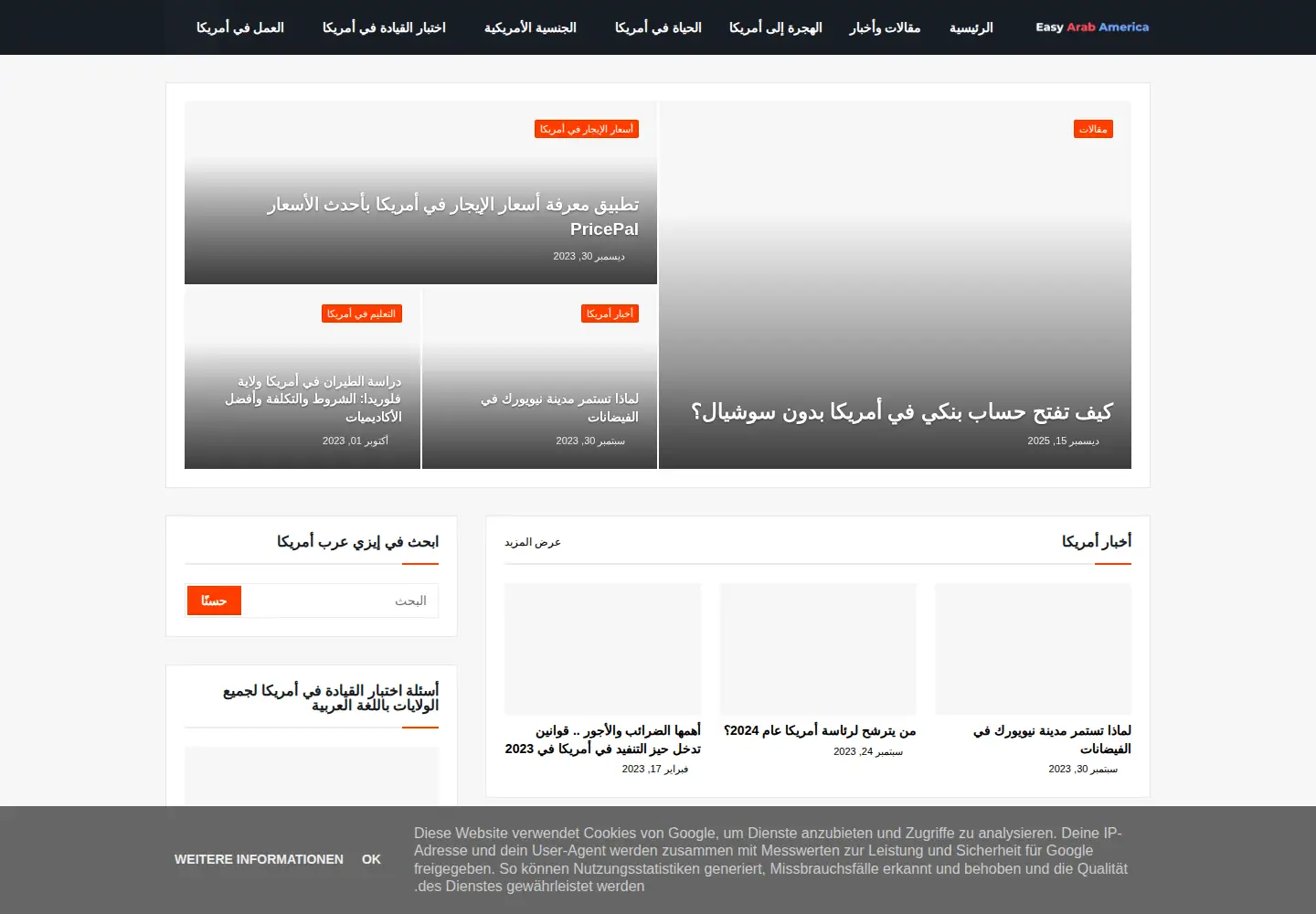The height and width of the screenshot is (914, 1316).
Task: Click date فبراير 17, 2023
Action: [x=655, y=769]
